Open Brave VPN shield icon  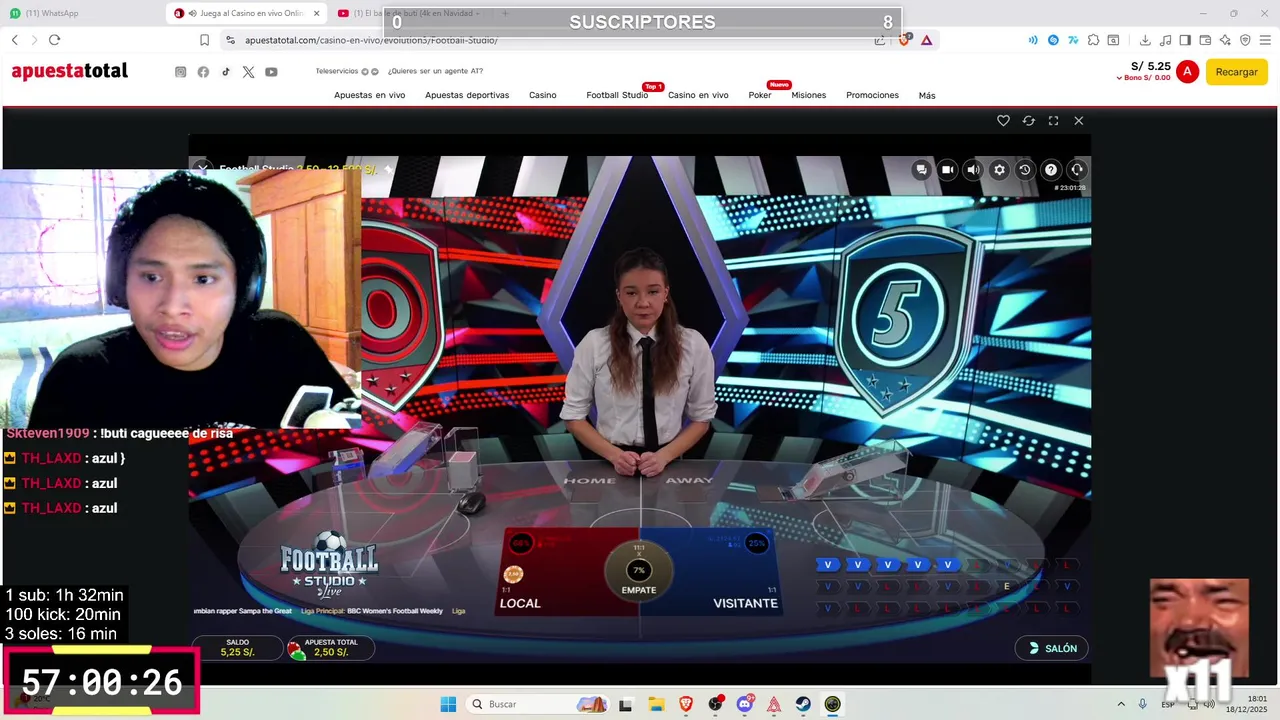[1245, 40]
